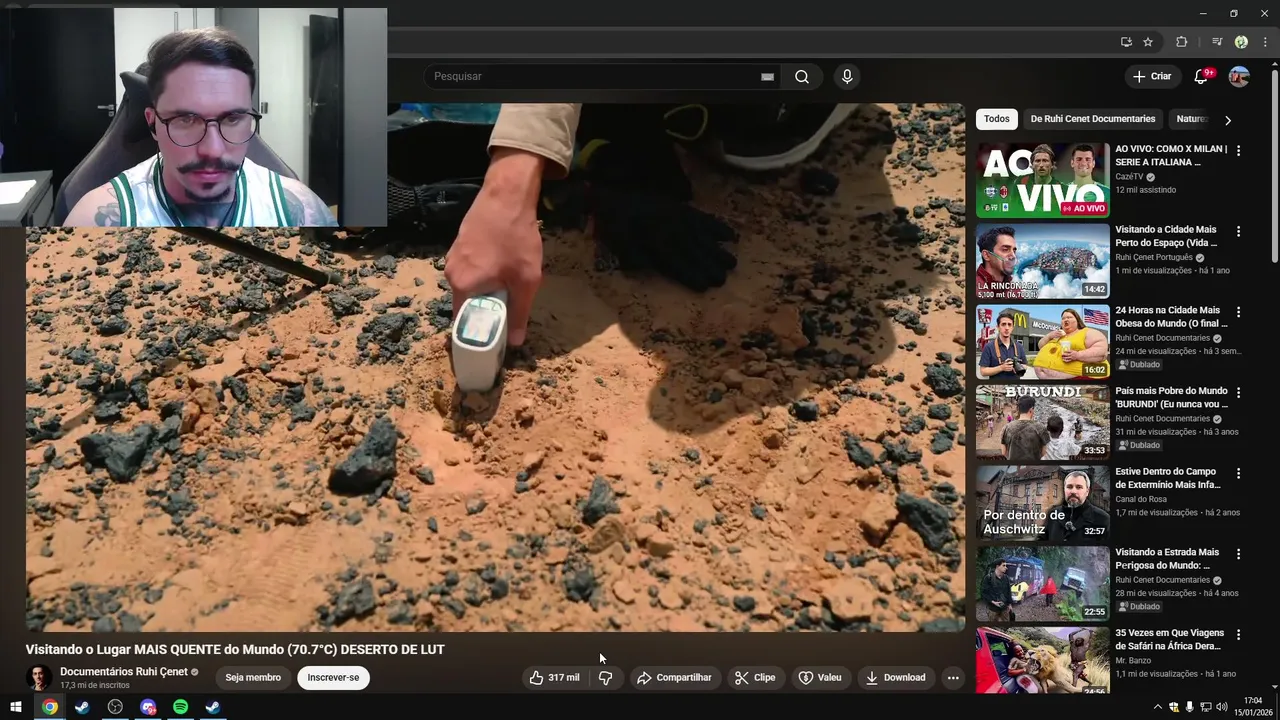Open CazéTV channel name

tap(1129, 177)
